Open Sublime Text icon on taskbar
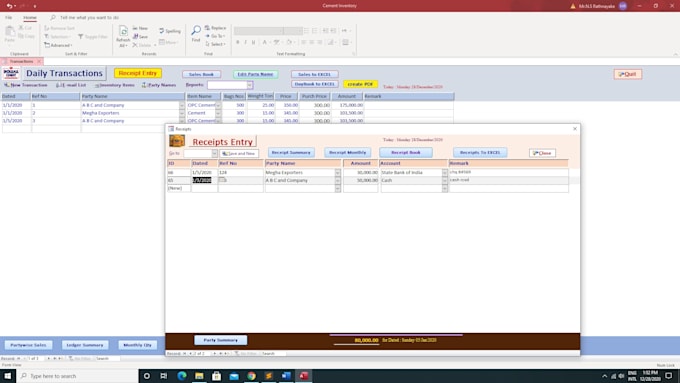Image resolution: width=680 pixels, height=383 pixels. 268,376
